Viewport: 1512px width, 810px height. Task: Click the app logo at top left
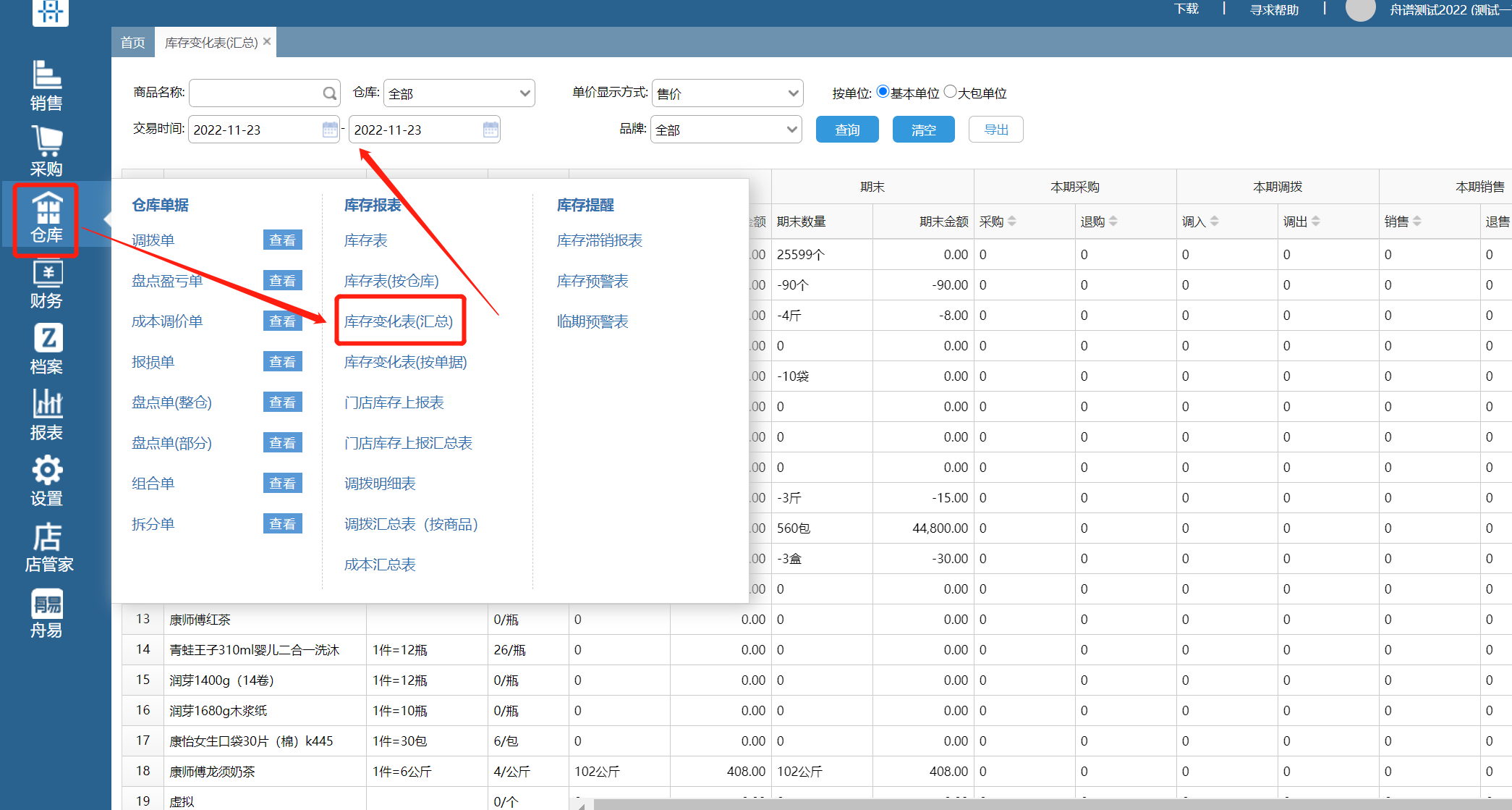point(51,12)
